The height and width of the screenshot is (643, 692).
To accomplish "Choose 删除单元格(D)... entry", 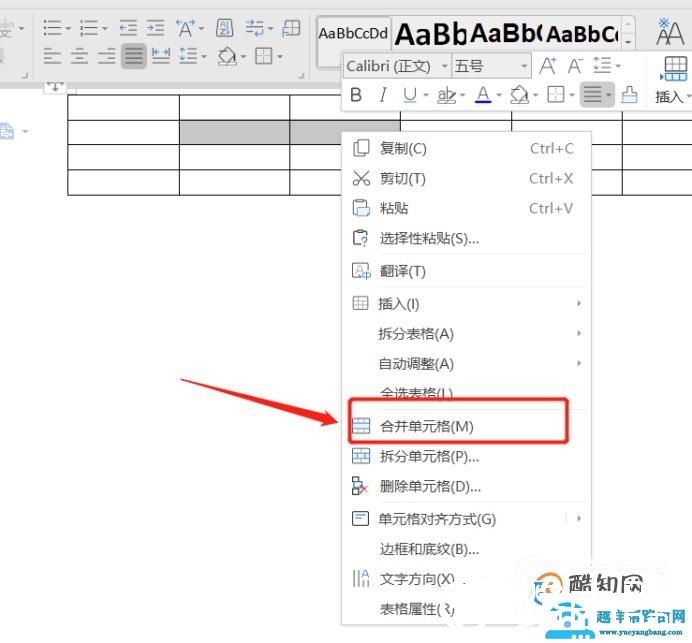I will point(466,486).
